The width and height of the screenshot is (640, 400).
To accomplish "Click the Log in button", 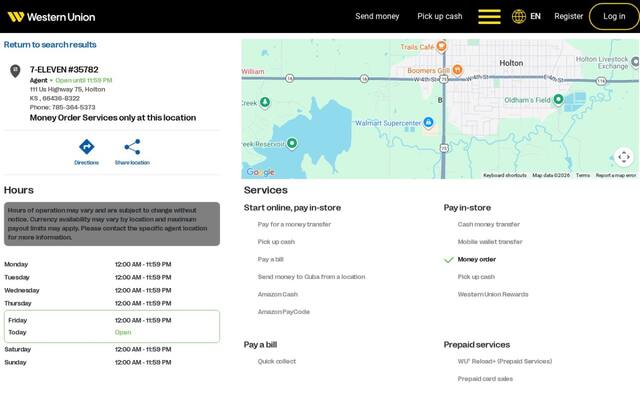I will click(x=614, y=16).
